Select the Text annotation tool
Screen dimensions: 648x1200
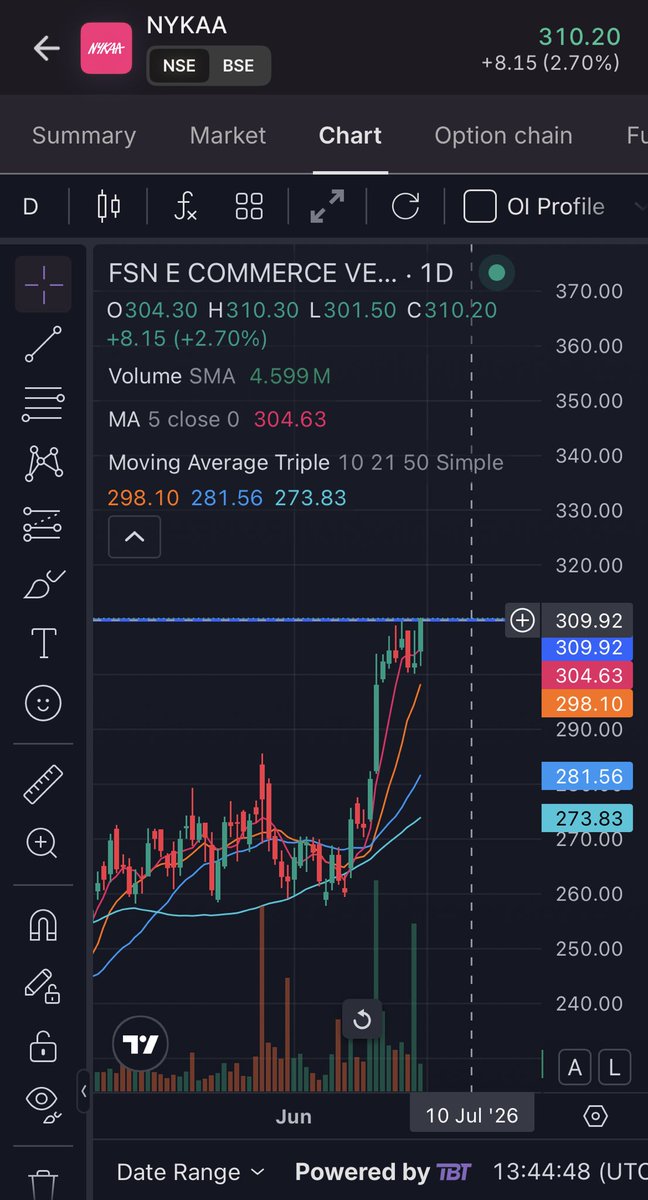[43, 644]
